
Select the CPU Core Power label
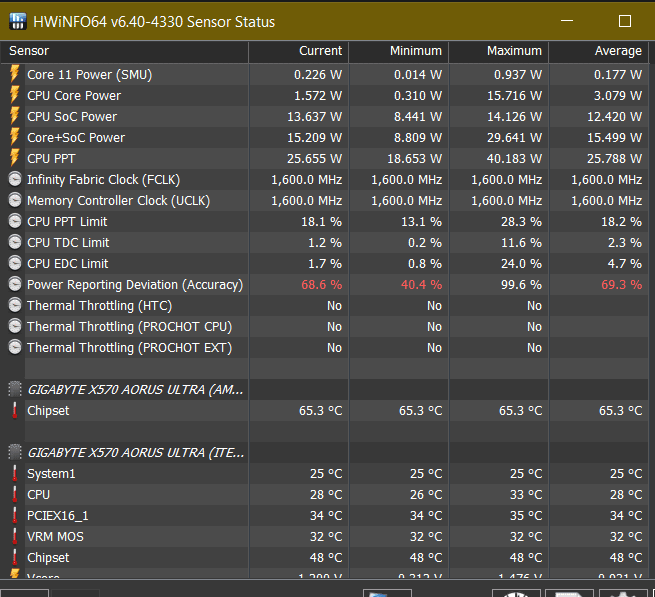click(74, 96)
